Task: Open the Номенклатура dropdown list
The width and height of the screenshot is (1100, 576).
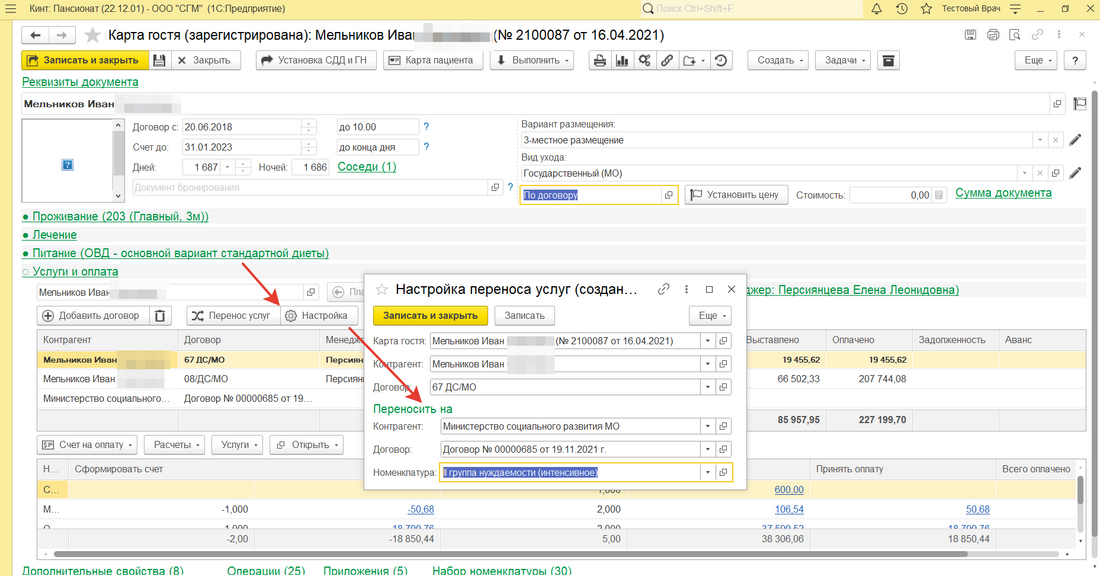Action: [x=708, y=473]
